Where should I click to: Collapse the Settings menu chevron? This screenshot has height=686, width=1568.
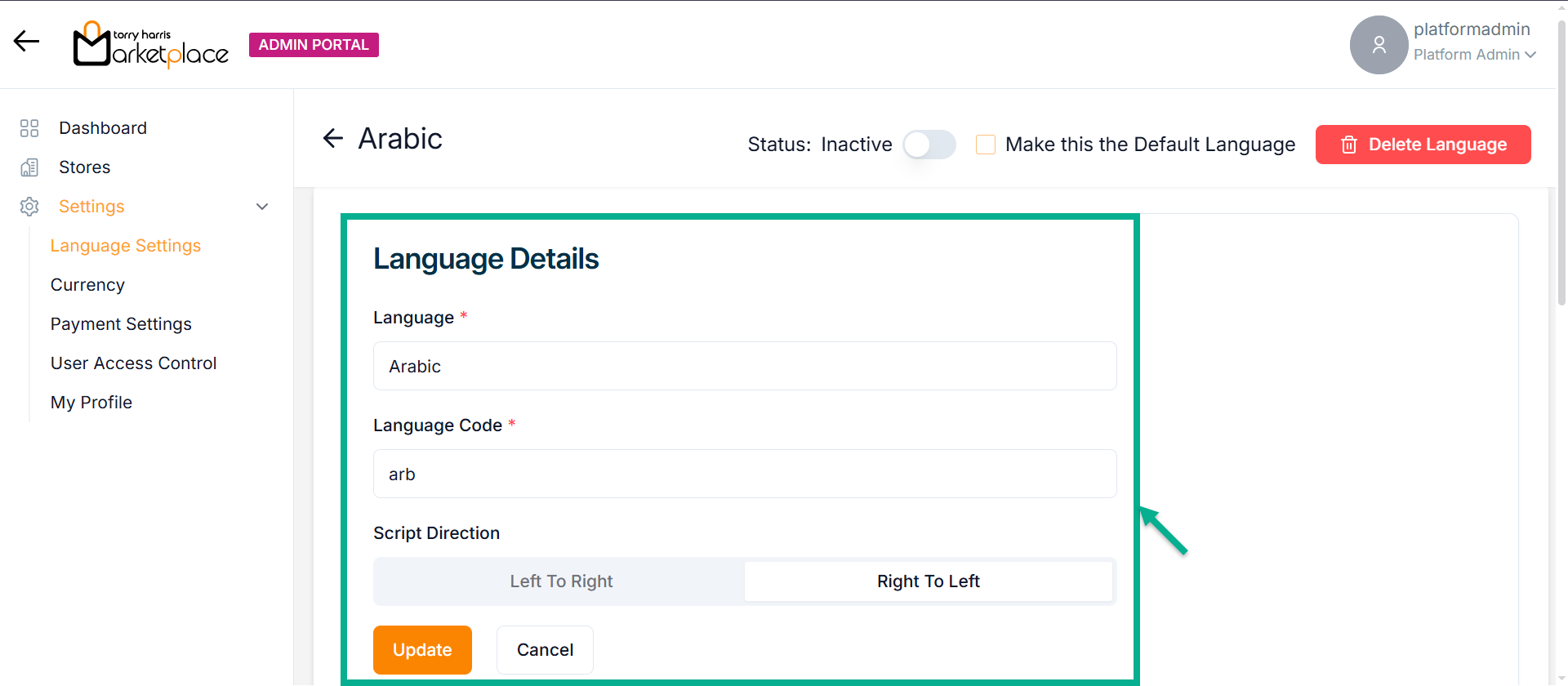262,207
